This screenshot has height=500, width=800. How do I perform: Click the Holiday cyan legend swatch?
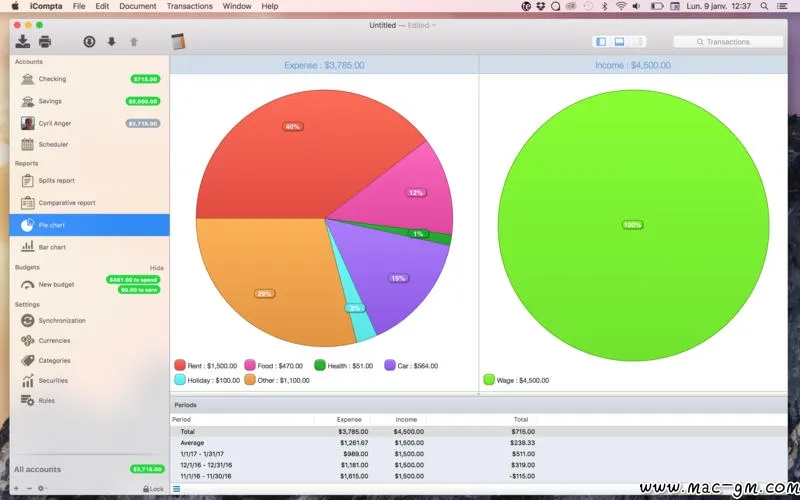(180, 380)
